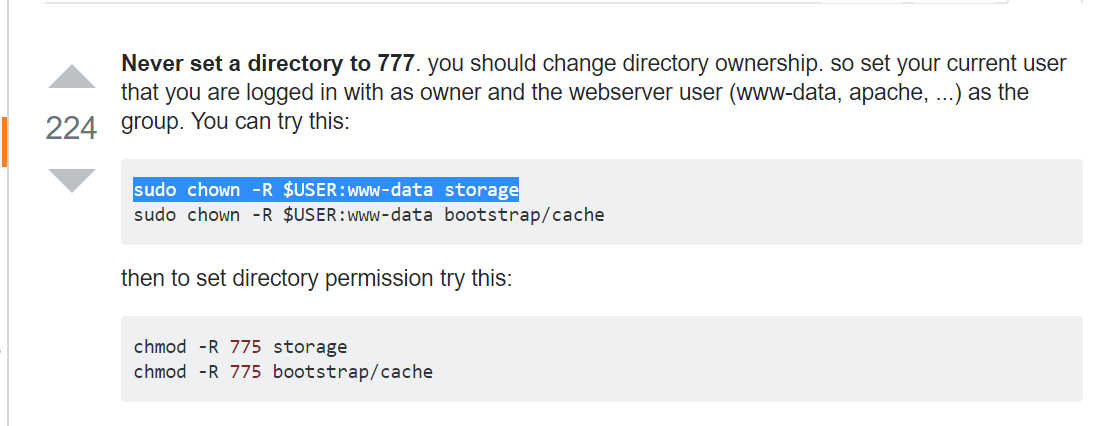Click 'bootstrap/cache' in the last chmod line
The height and width of the screenshot is (426, 1114).
(353, 372)
